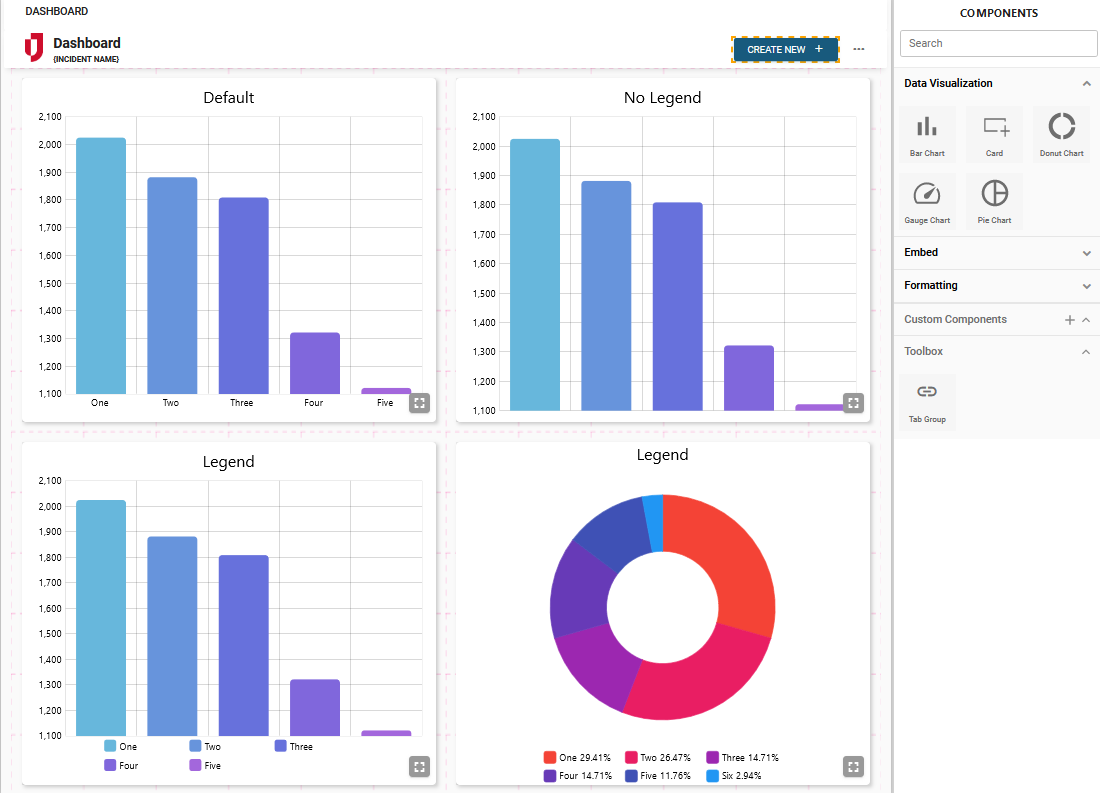Toggle series One in bar chart legend
Screen dimensions: 1100x793
120,746
